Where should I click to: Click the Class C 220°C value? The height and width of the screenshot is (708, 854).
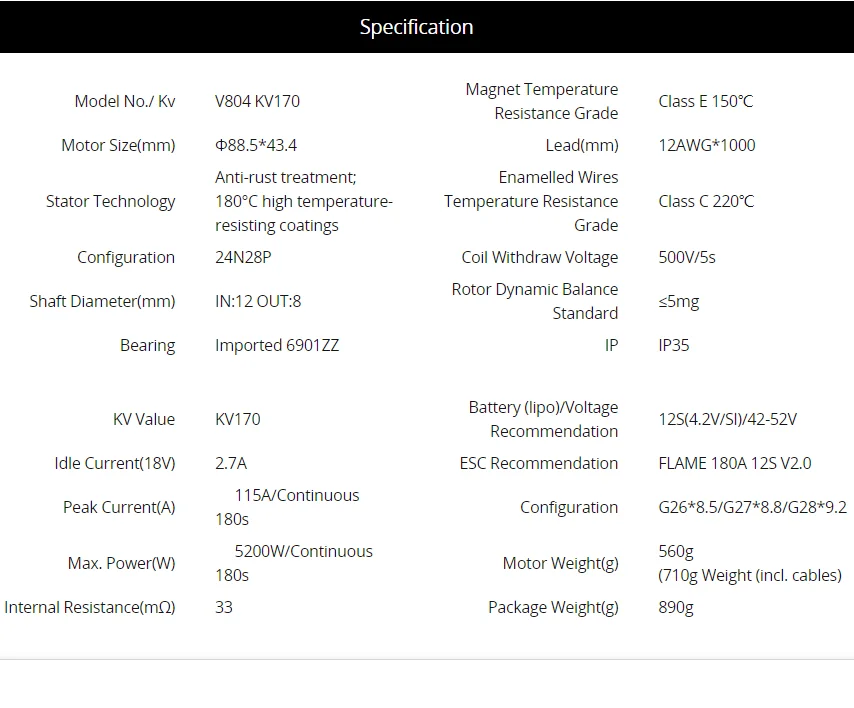click(x=706, y=202)
